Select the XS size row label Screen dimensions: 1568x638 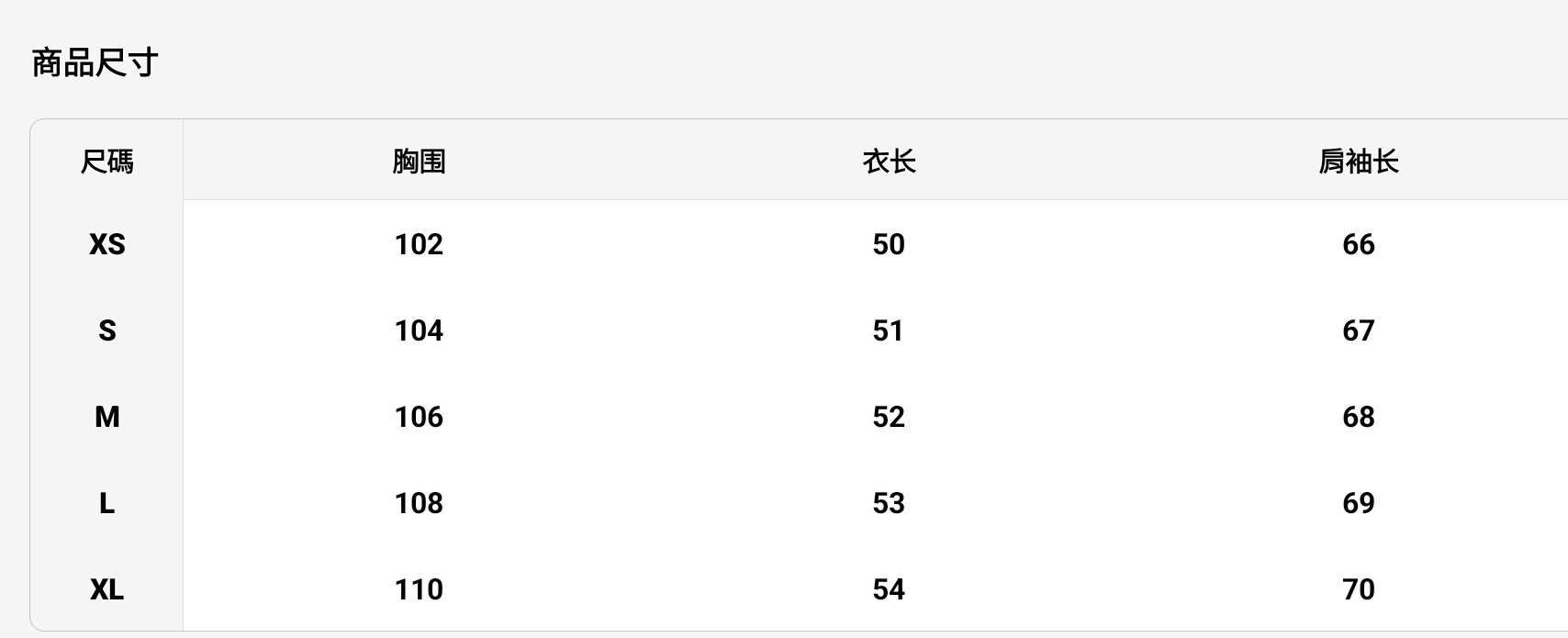pos(106,244)
